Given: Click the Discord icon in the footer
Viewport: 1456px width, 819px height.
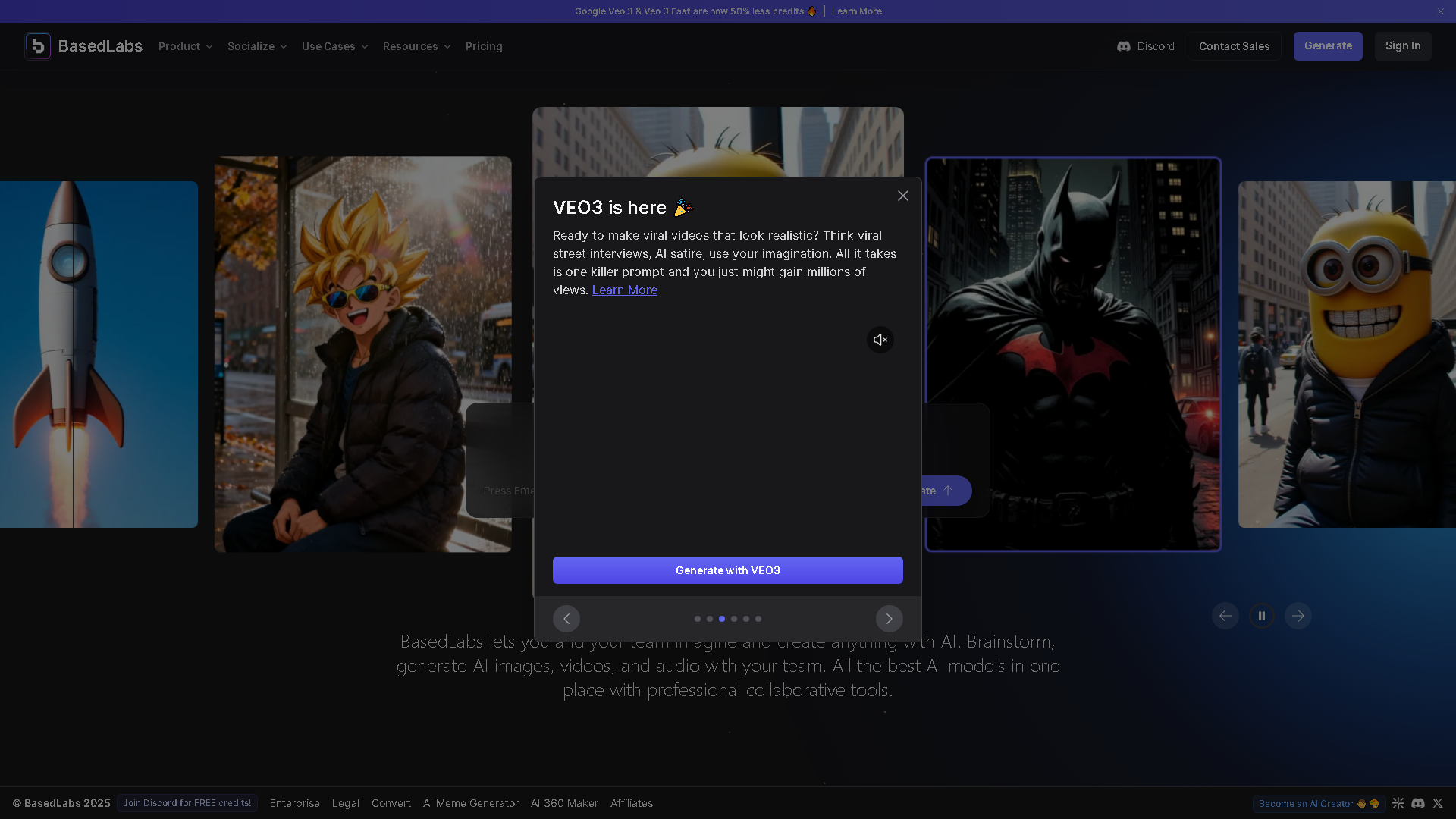Looking at the screenshot, I should (1419, 803).
